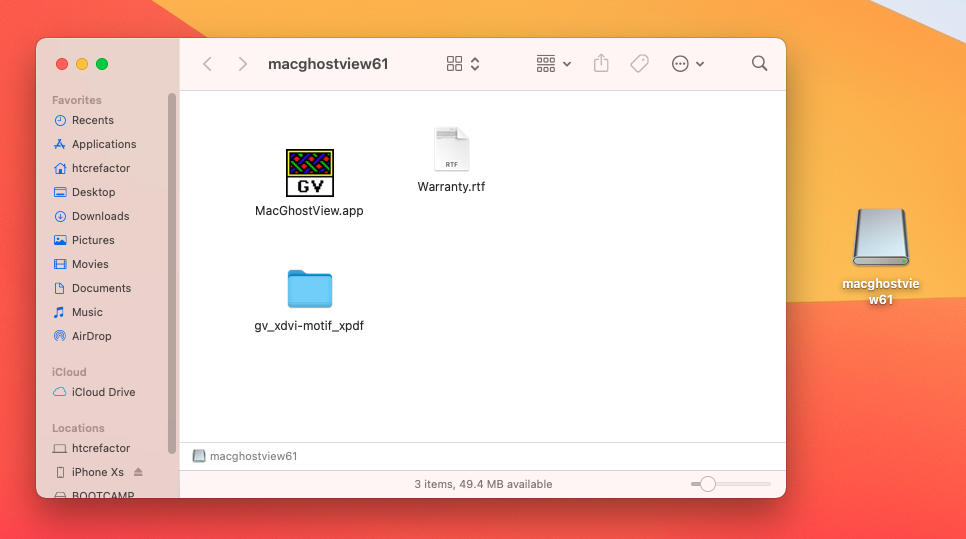Select the Warranty.rtf file icon
966x539 pixels.
click(452, 149)
